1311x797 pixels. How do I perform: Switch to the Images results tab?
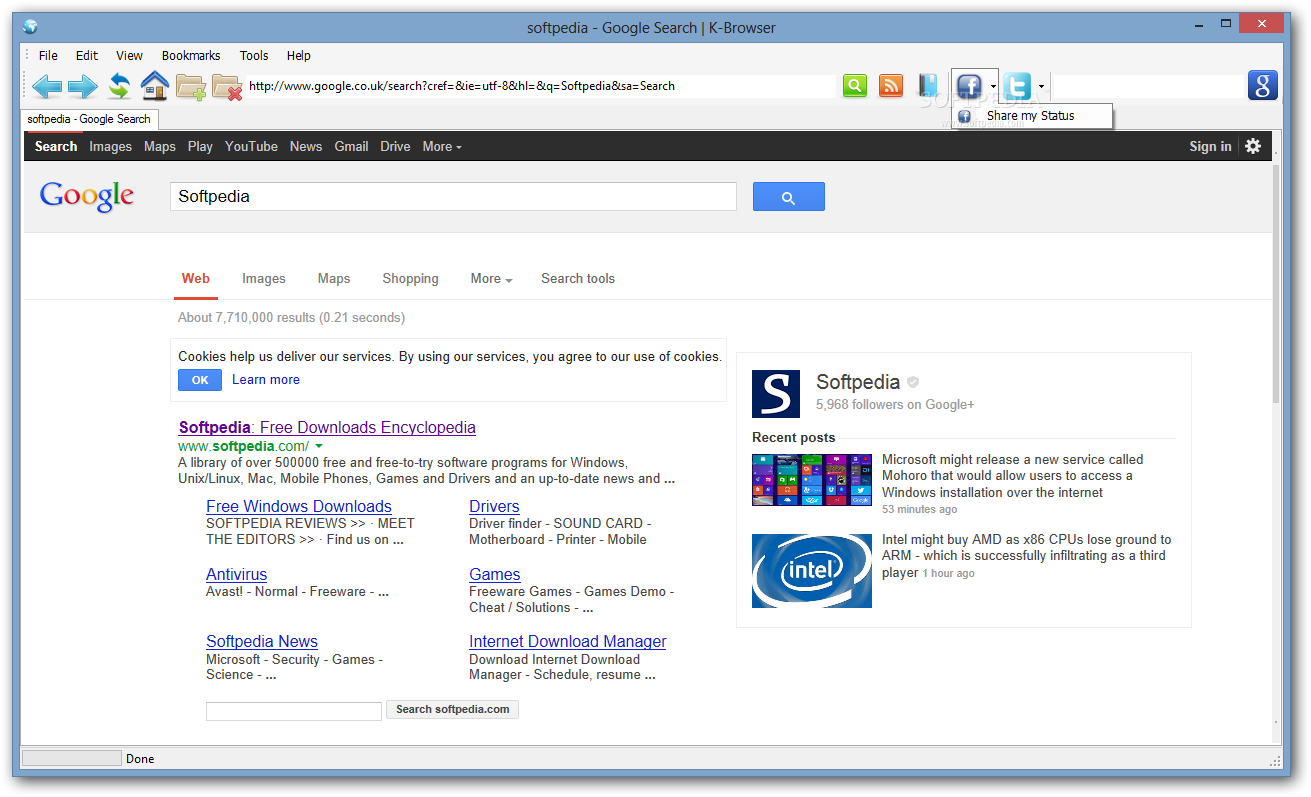click(x=264, y=279)
